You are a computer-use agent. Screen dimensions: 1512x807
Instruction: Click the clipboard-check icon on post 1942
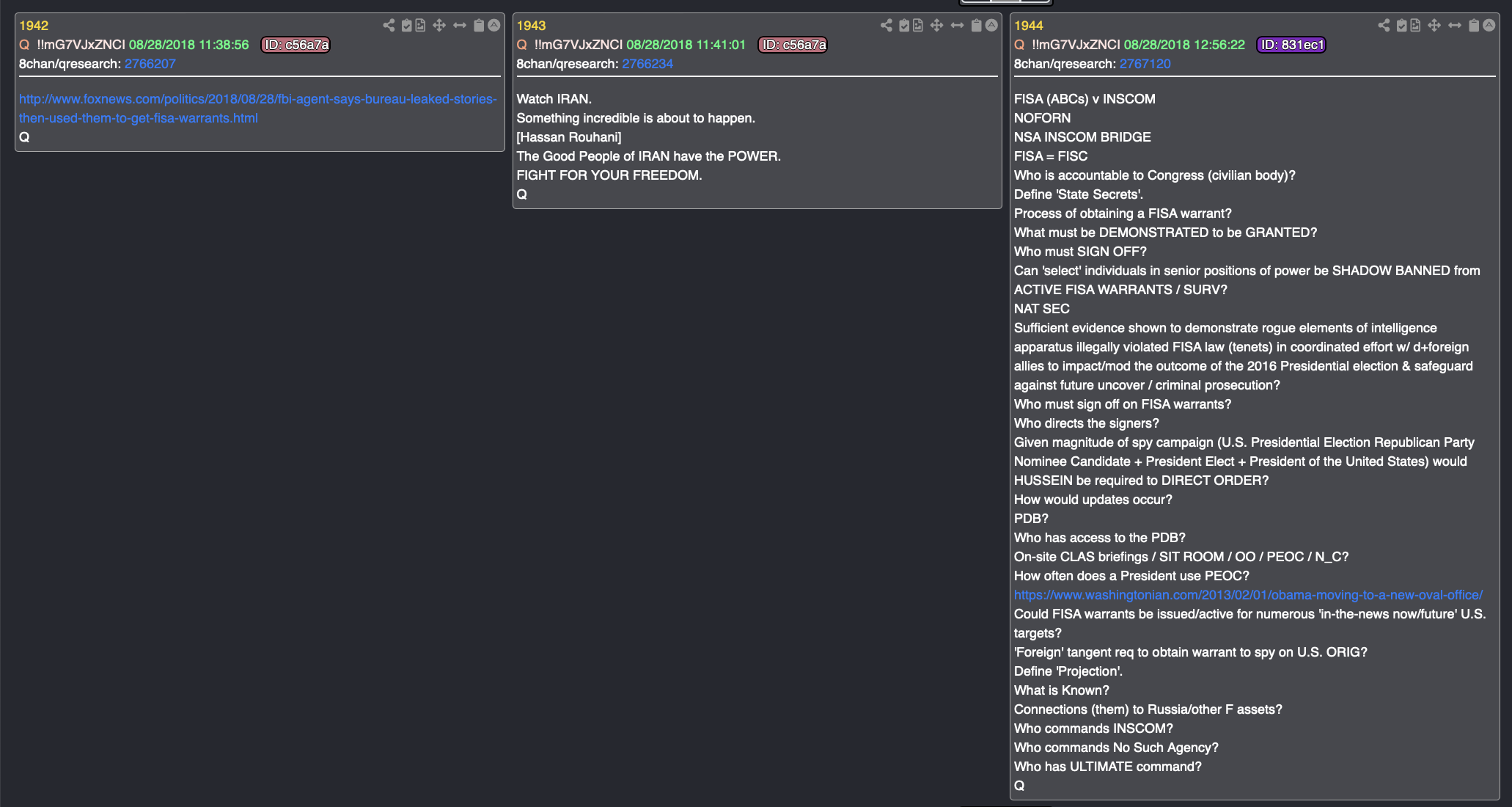point(407,26)
